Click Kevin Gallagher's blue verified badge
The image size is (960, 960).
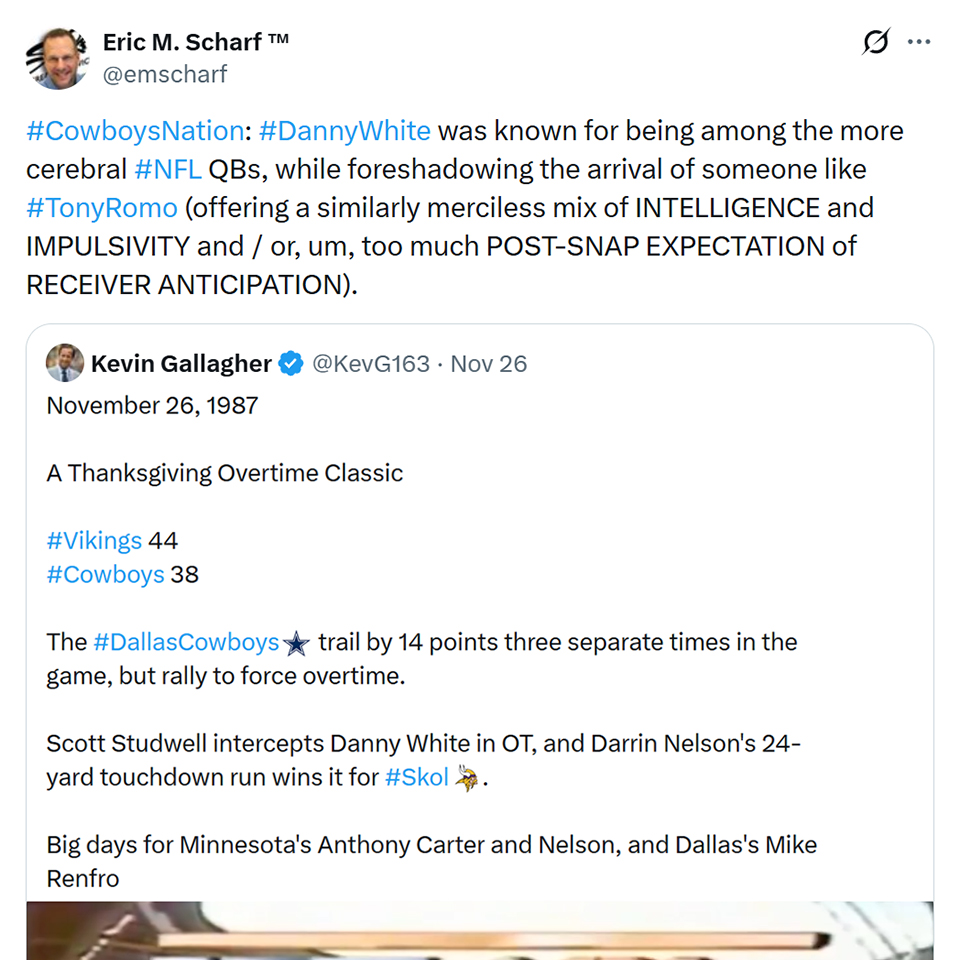[x=290, y=363]
